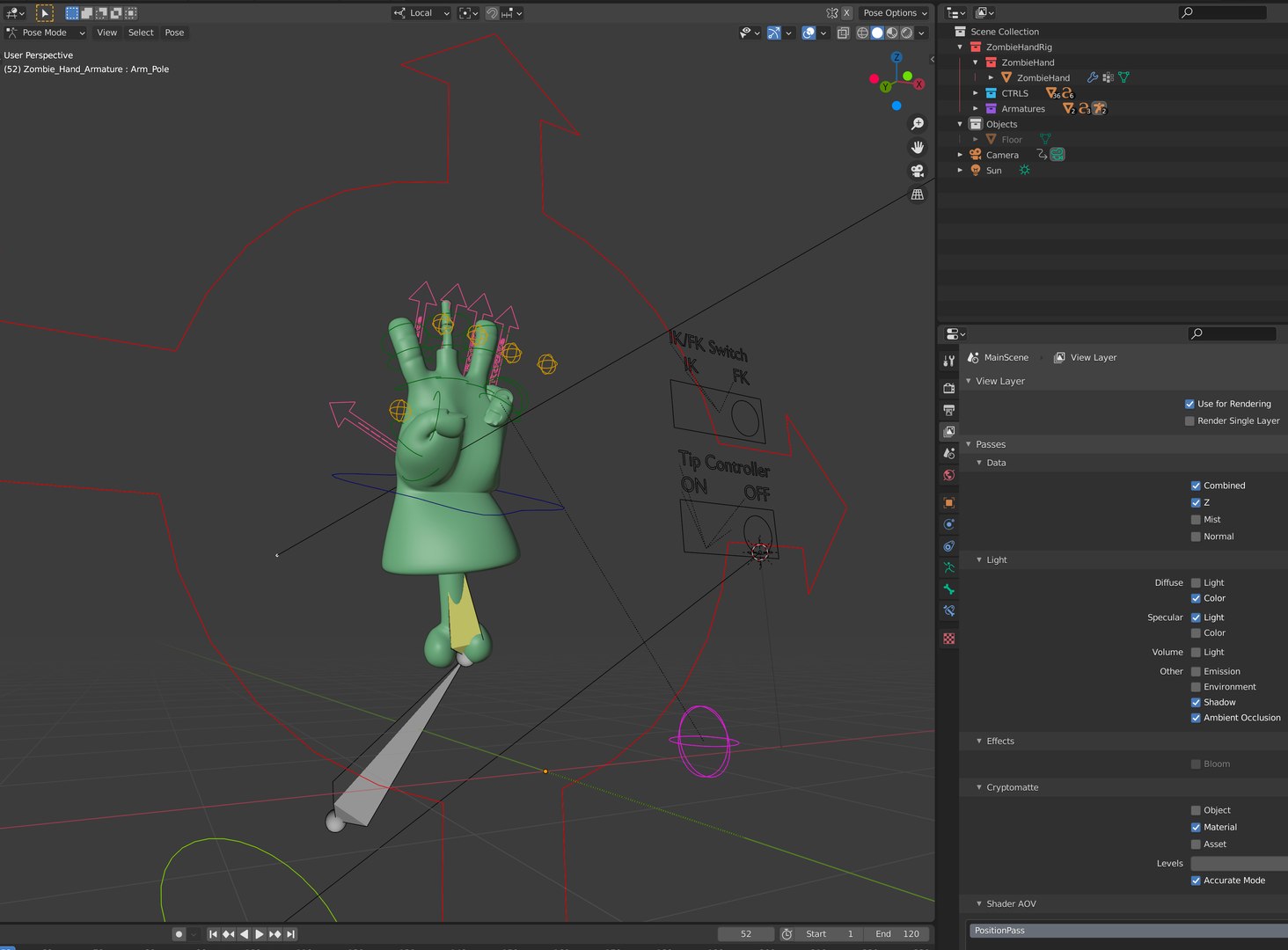Open the Object Constraints tab
The image size is (1288, 950).
[x=948, y=546]
